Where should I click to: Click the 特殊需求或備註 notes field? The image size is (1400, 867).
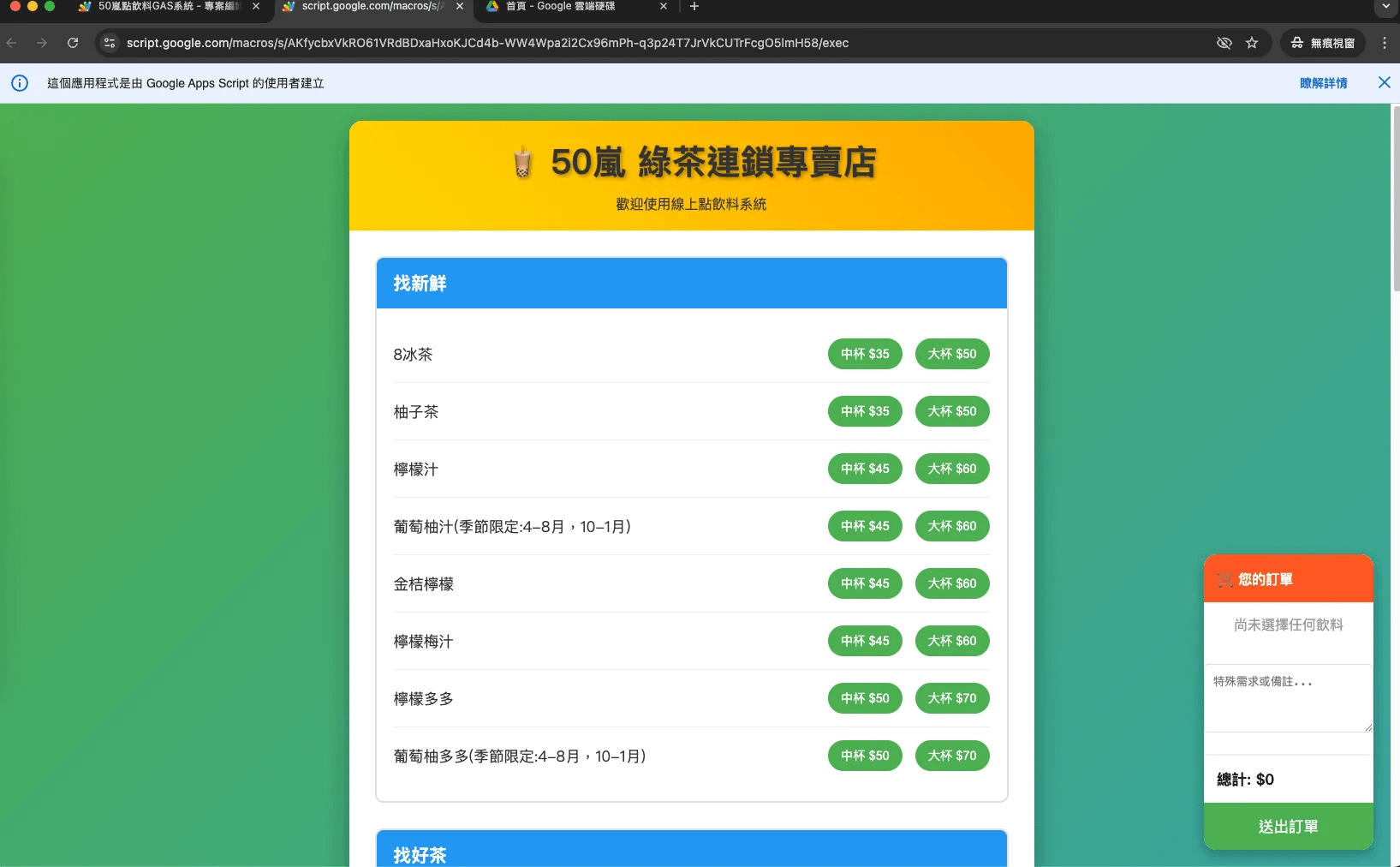pos(1288,698)
